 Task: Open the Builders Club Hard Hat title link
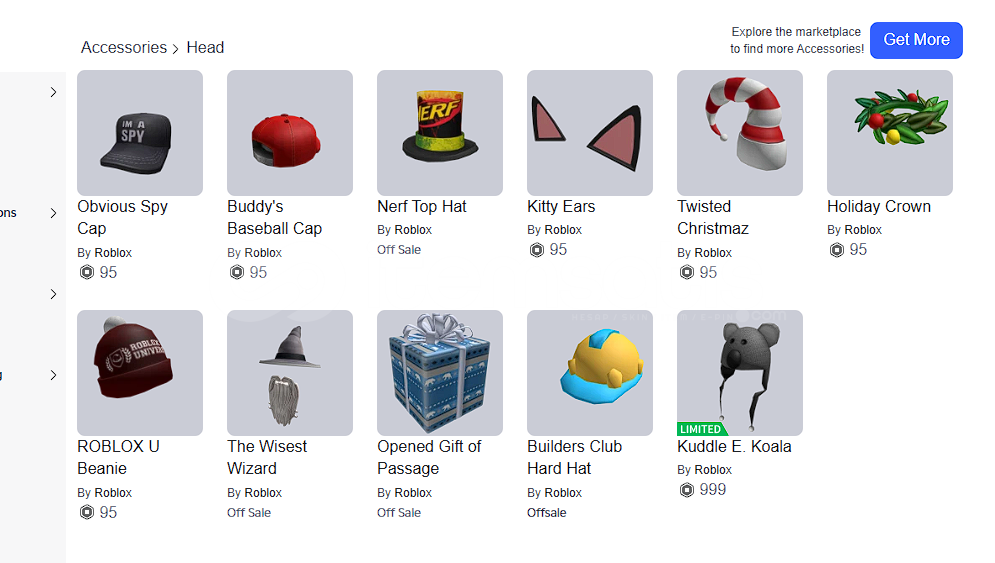tap(574, 458)
